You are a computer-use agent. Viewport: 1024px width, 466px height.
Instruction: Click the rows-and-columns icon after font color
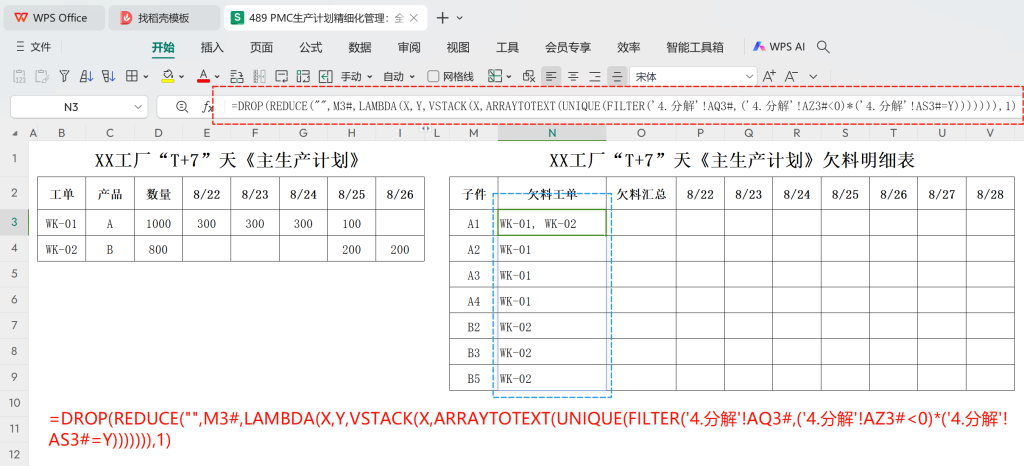(x=237, y=76)
